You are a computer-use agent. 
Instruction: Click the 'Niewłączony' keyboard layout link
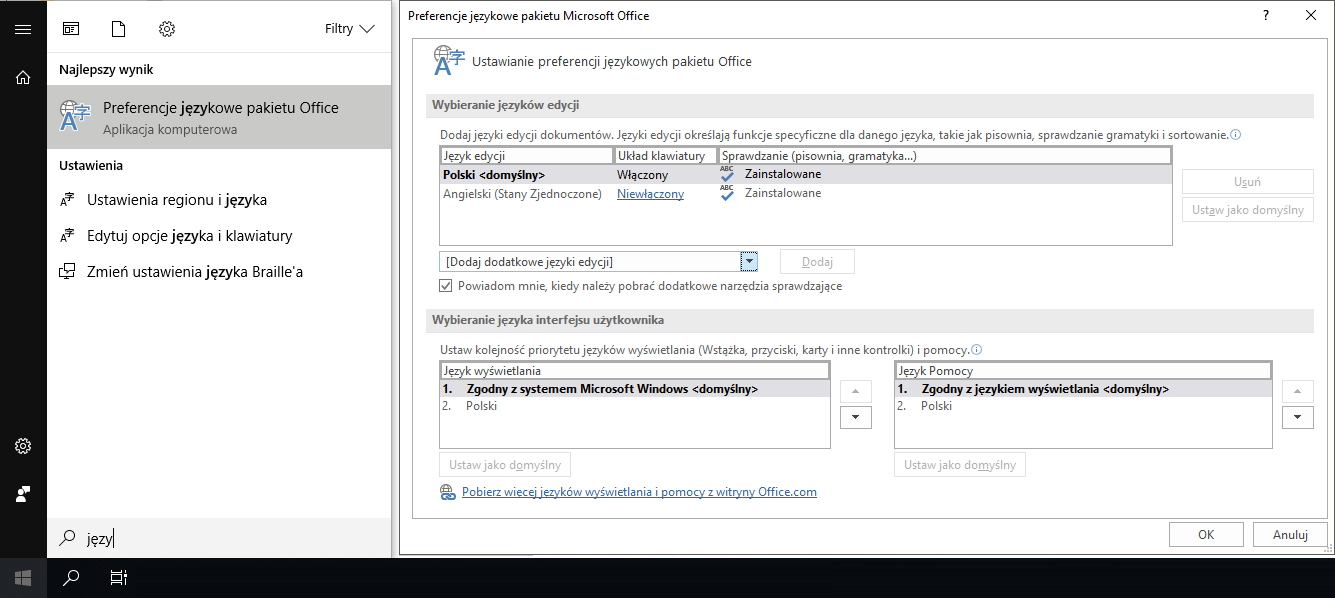click(x=650, y=194)
